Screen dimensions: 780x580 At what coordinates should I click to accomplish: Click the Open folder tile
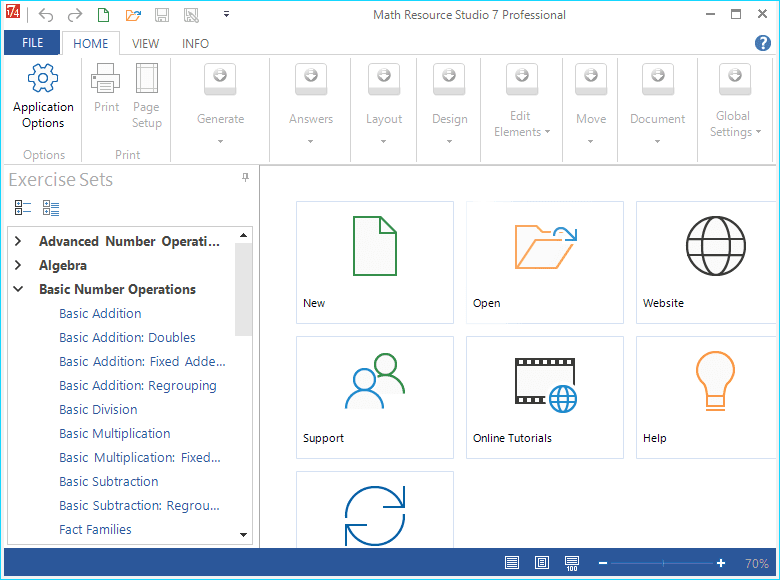click(x=544, y=262)
